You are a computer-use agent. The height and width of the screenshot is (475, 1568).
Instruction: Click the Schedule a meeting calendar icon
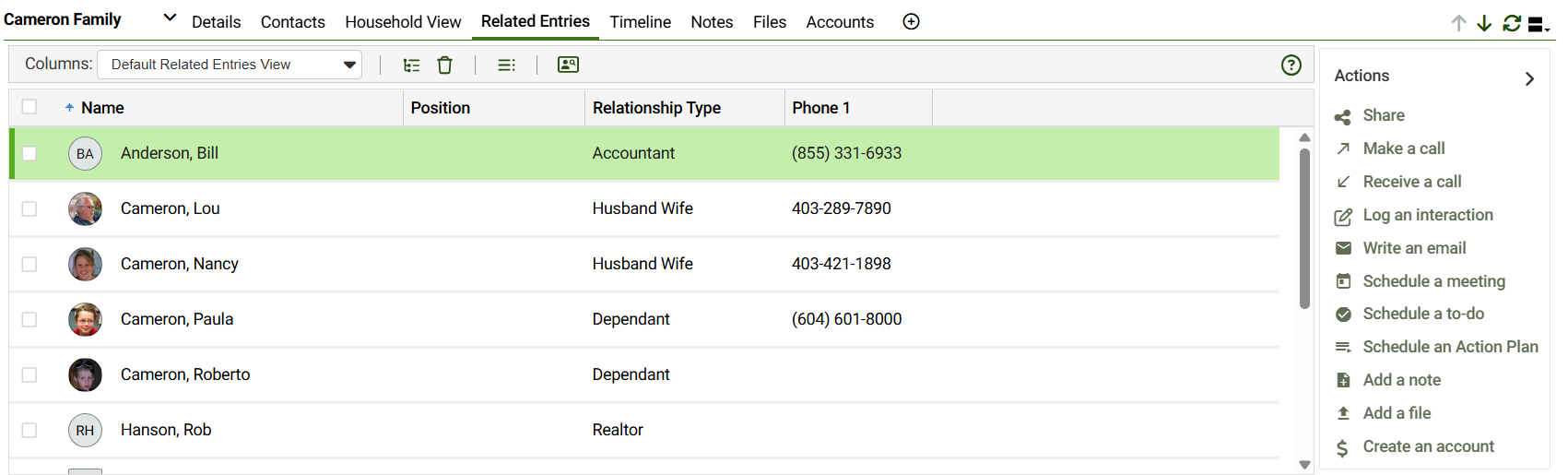[x=1343, y=281]
